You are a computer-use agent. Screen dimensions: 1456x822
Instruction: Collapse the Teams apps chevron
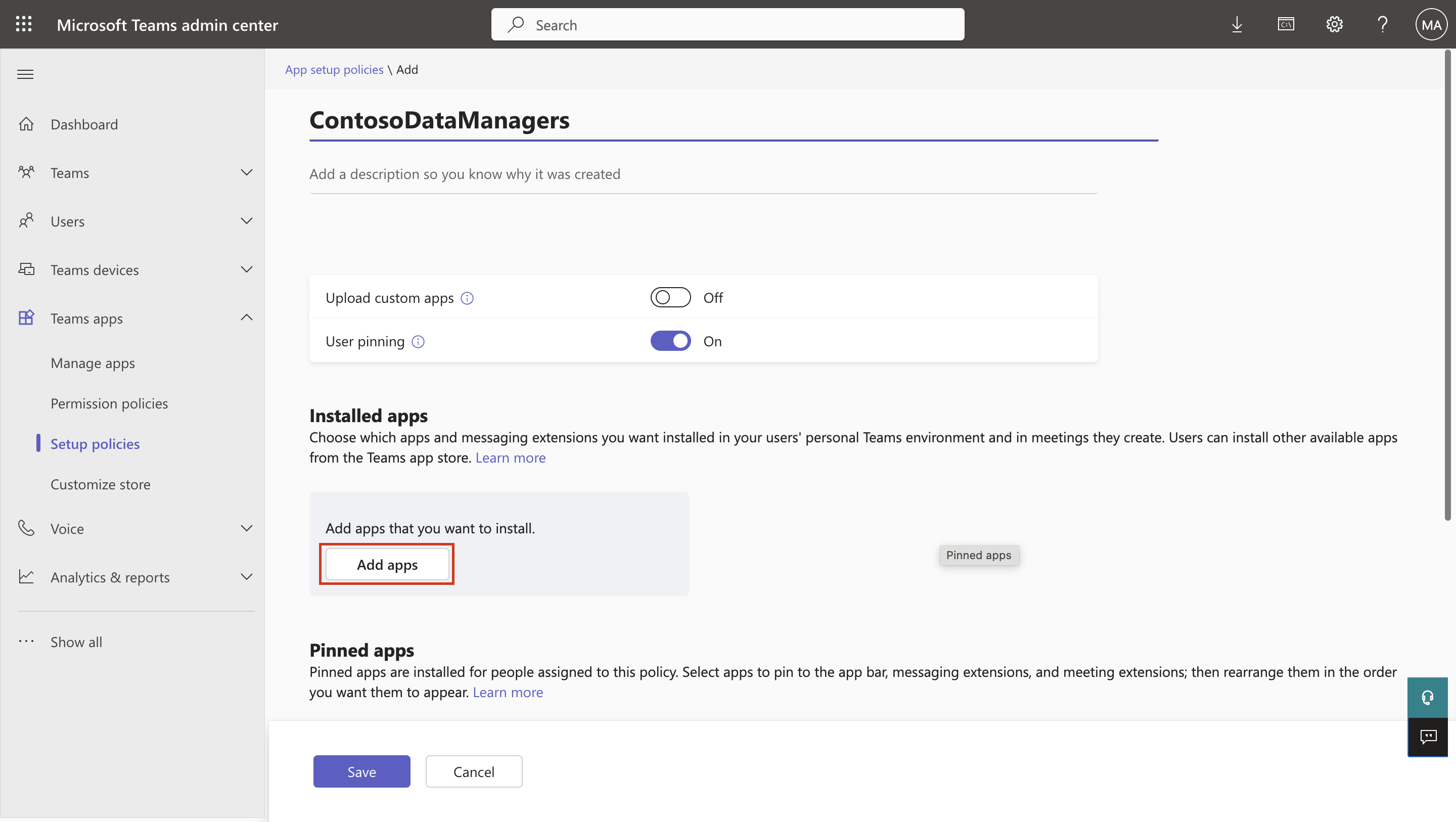(246, 317)
